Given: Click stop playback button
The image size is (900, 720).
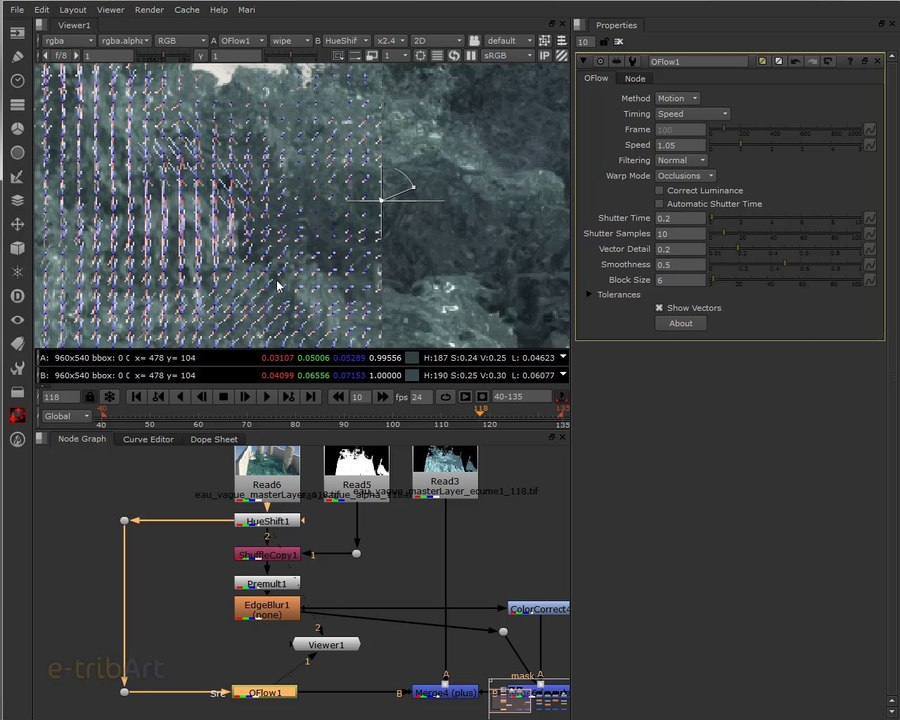Looking at the screenshot, I should click(x=224, y=397).
